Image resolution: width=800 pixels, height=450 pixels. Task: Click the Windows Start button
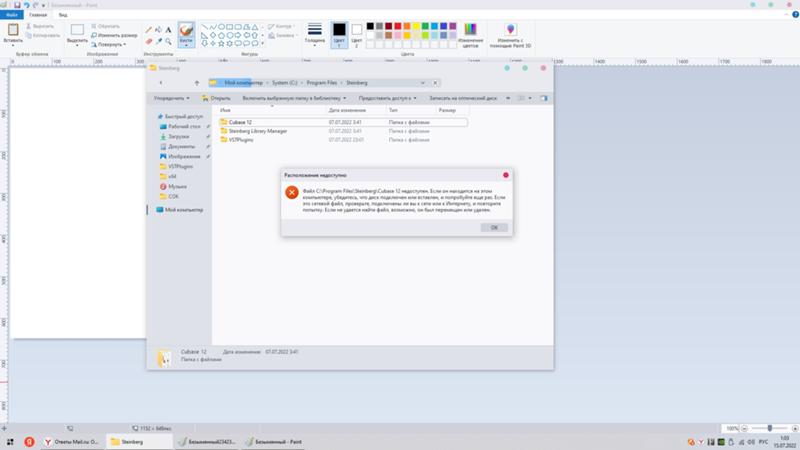(10, 442)
